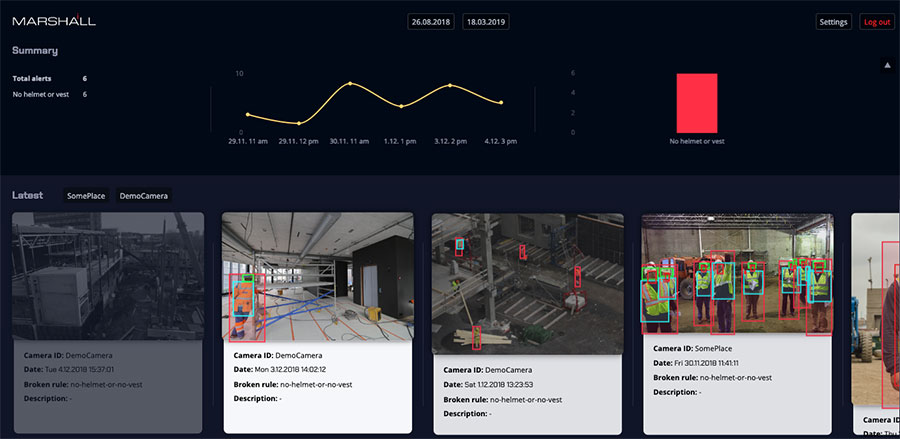Screen dimensions: 900x439
Task: Open the alert image dated Mon 3.12.2018
Action: 317,276
